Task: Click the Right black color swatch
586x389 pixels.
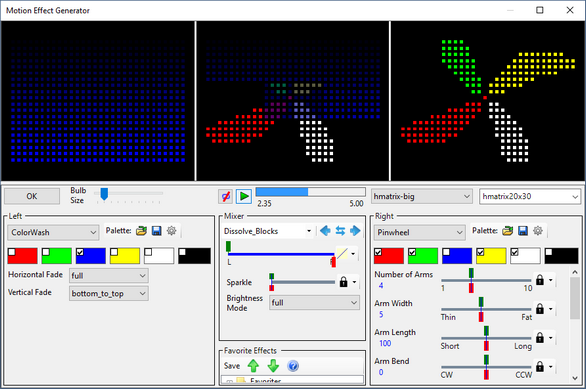Action: [x=561, y=256]
